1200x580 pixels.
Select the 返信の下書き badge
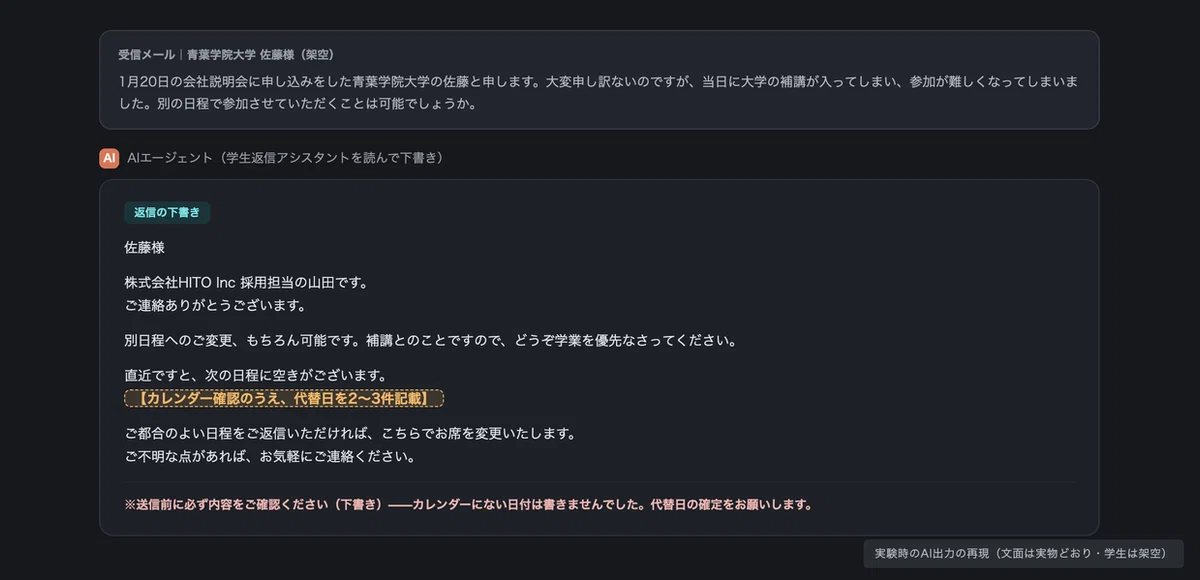coord(167,212)
